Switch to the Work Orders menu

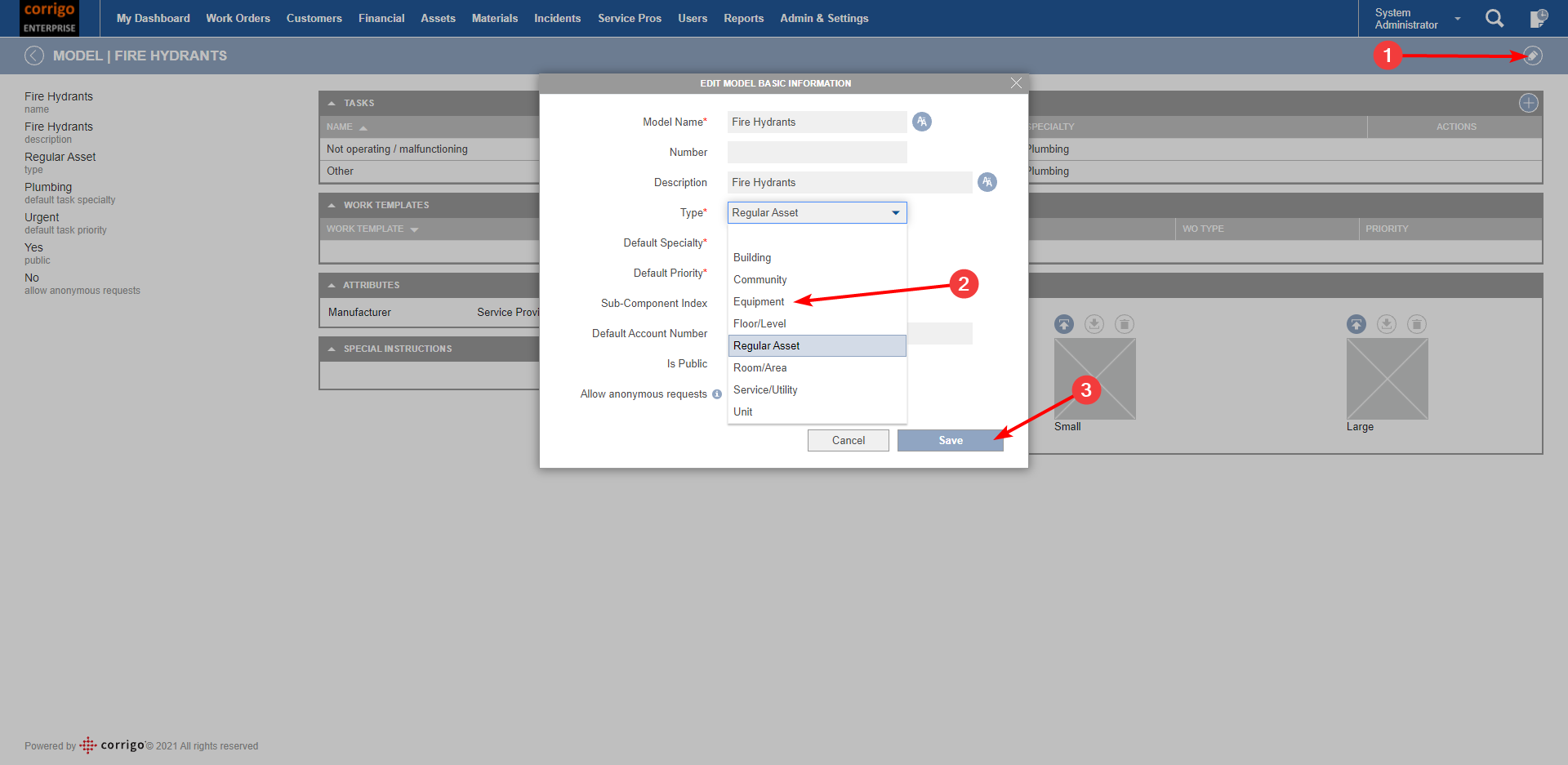238,18
